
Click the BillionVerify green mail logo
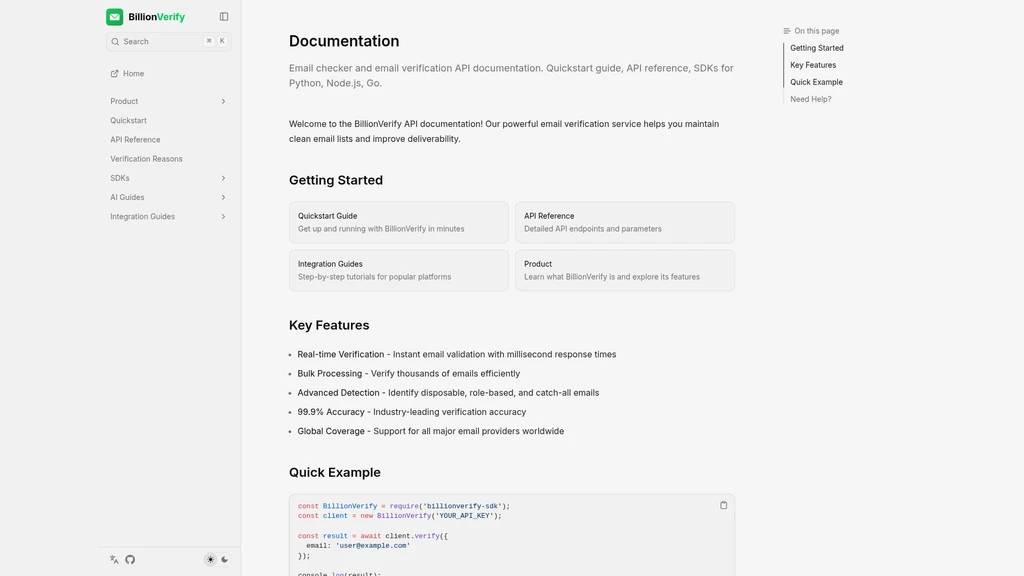[114, 17]
